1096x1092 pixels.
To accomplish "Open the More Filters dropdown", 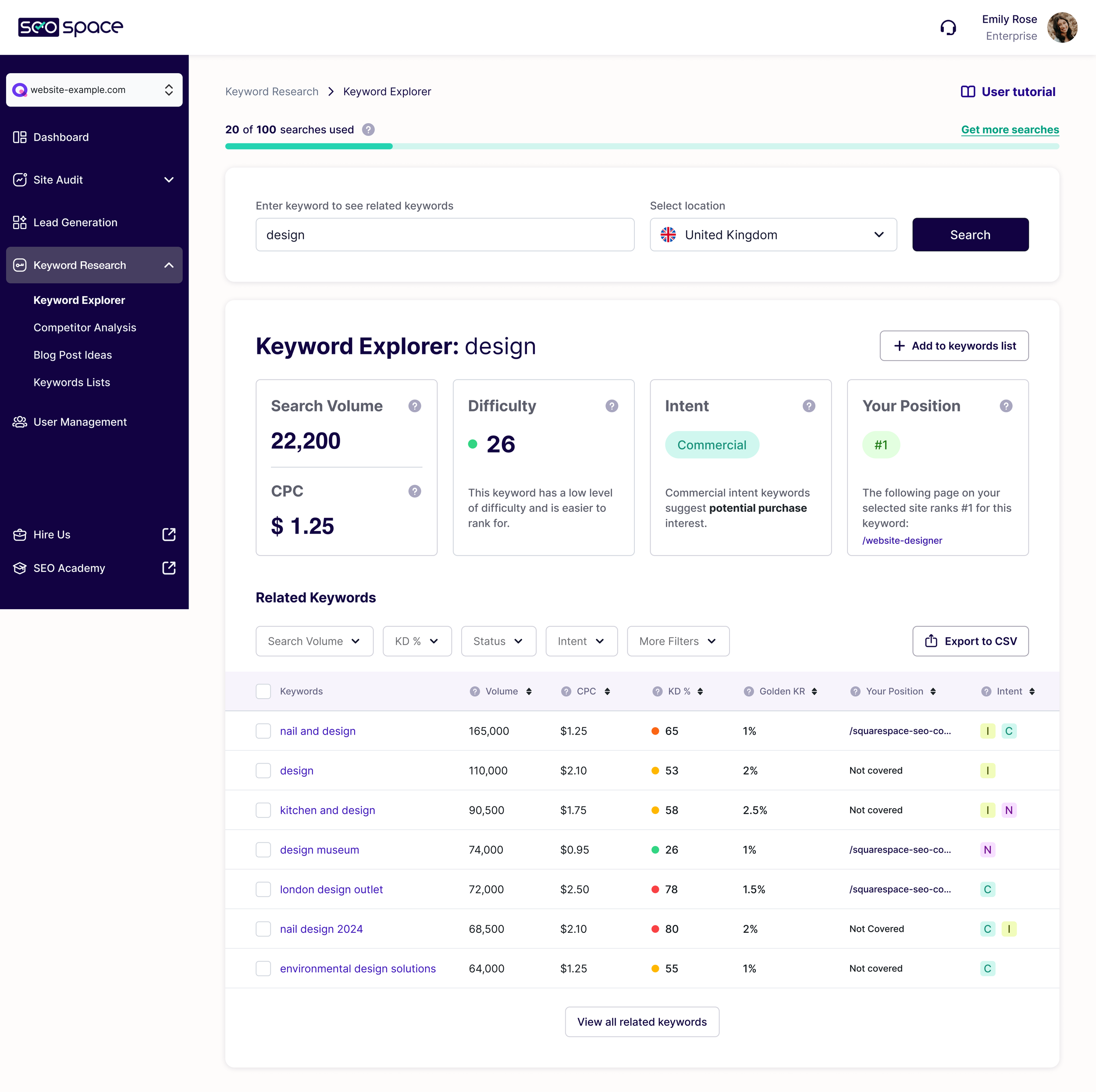I will pos(677,641).
